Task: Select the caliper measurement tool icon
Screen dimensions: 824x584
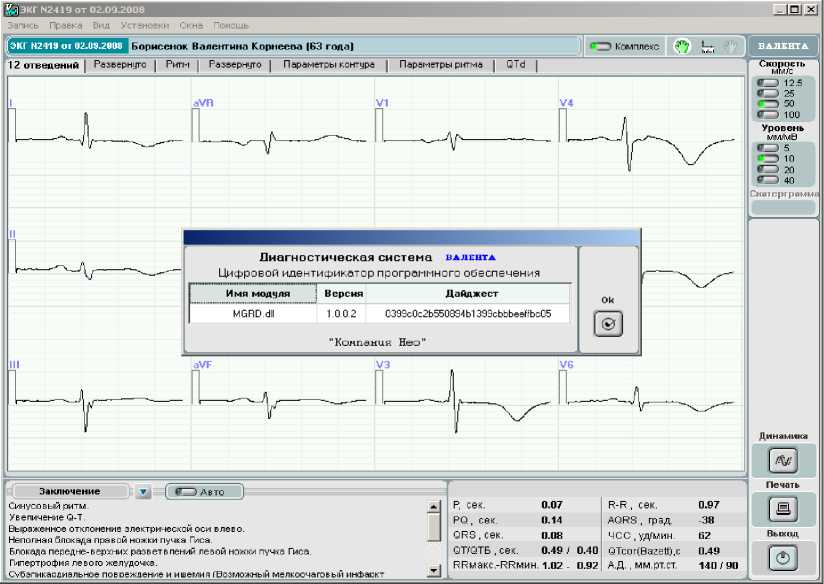Action: [x=708, y=46]
